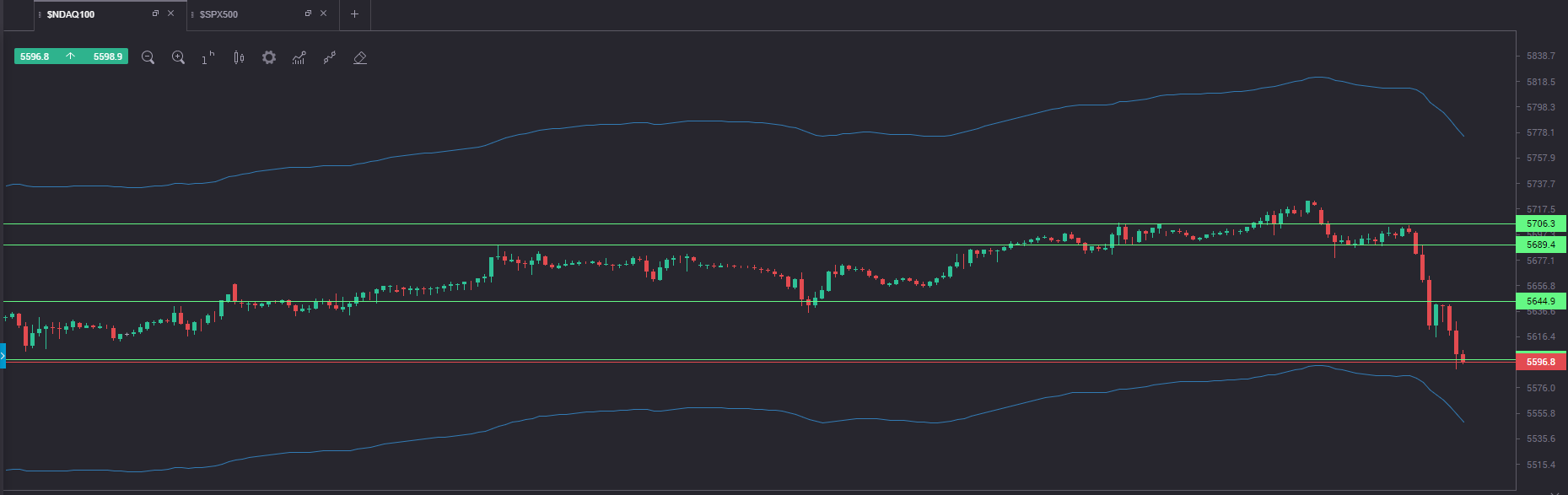The width and height of the screenshot is (1568, 495).
Task: Change the candlestick chart type
Action: 239,57
